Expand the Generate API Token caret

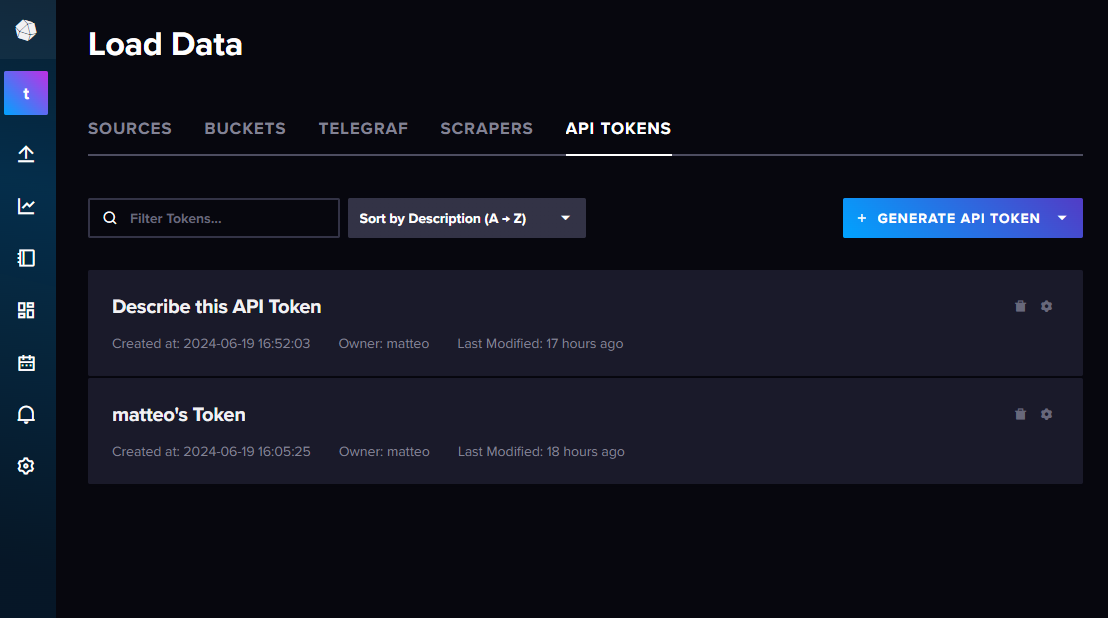tap(1062, 218)
